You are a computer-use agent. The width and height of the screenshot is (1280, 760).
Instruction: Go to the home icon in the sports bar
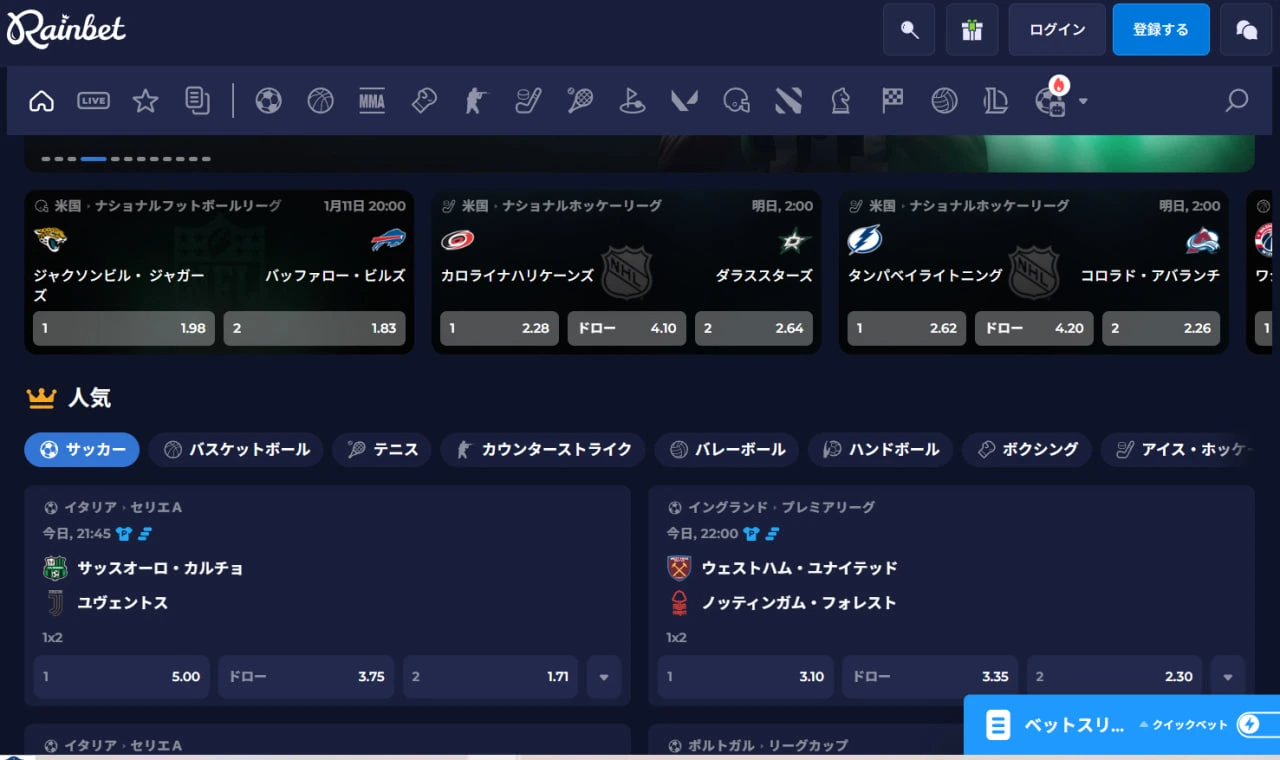tap(41, 100)
